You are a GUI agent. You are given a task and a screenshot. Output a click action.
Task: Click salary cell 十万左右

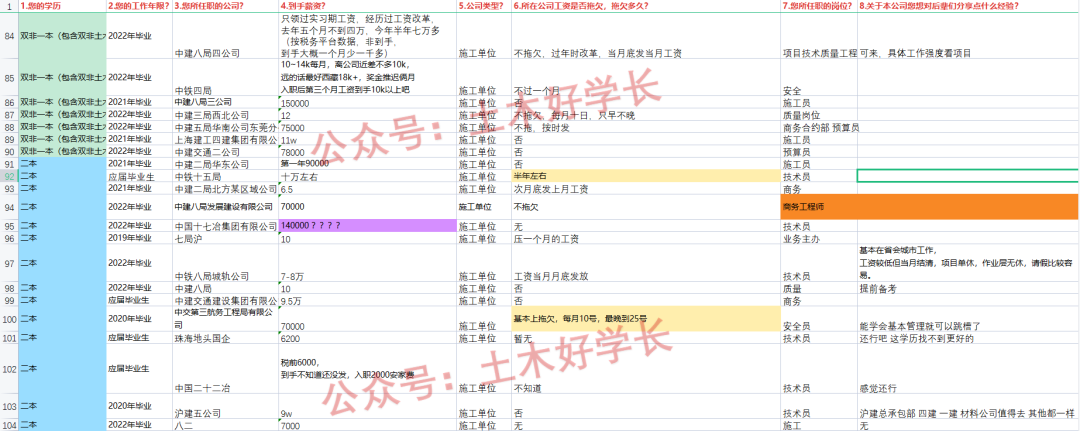(x=368, y=176)
